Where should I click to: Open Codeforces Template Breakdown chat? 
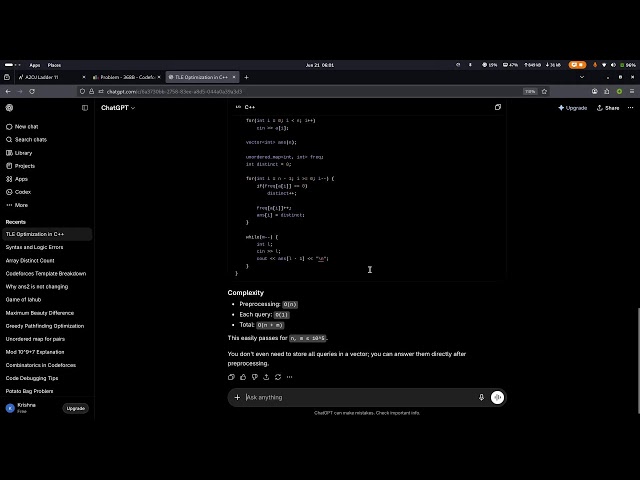[47, 273]
